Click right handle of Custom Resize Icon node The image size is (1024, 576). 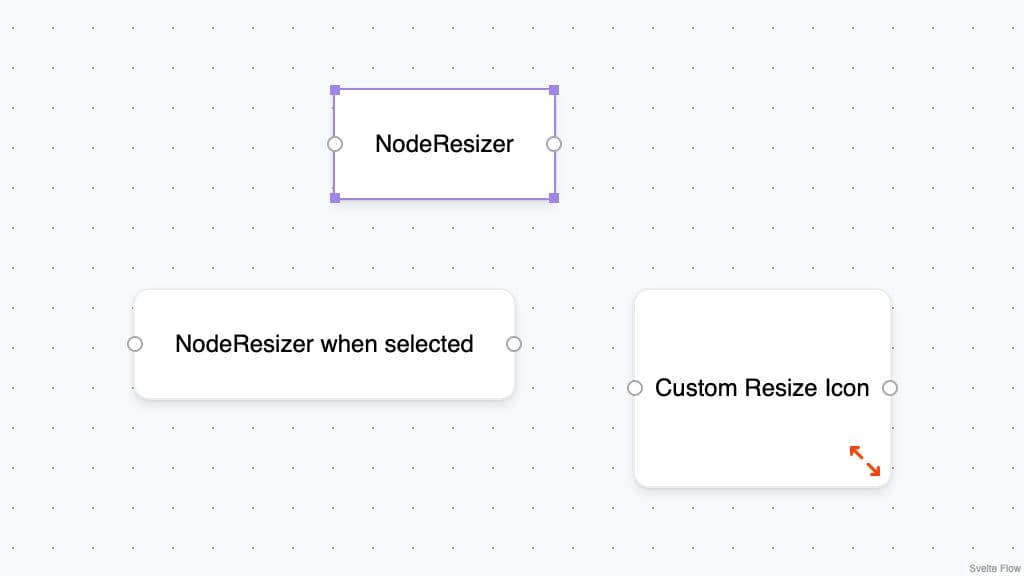coord(890,388)
